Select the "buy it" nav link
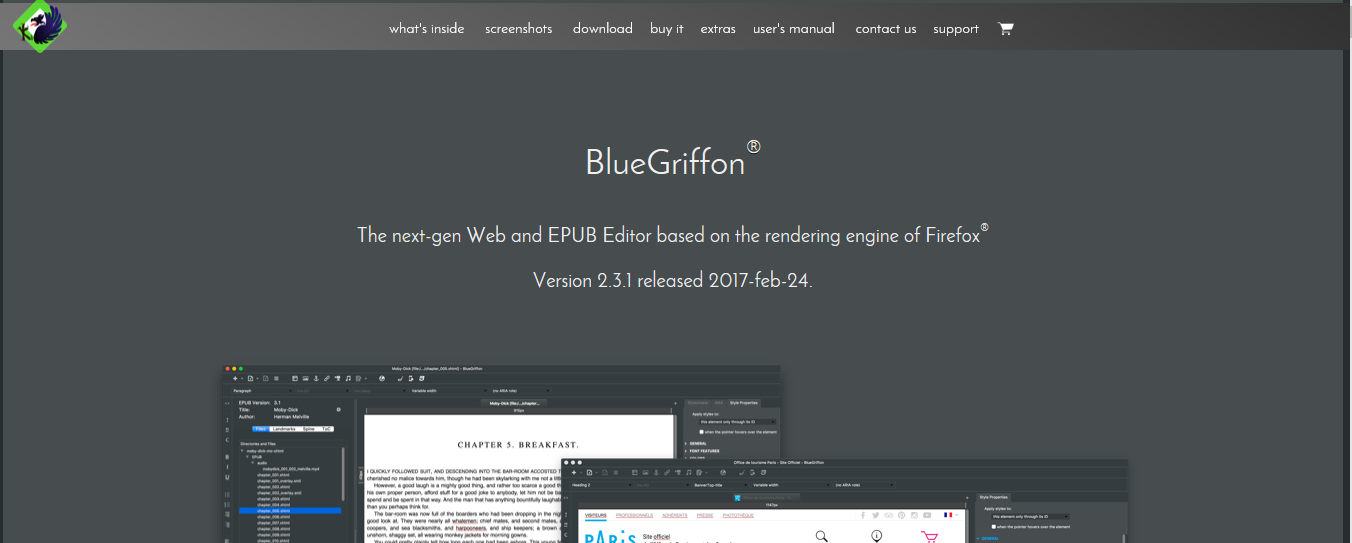The width and height of the screenshot is (1352, 543). click(x=666, y=28)
